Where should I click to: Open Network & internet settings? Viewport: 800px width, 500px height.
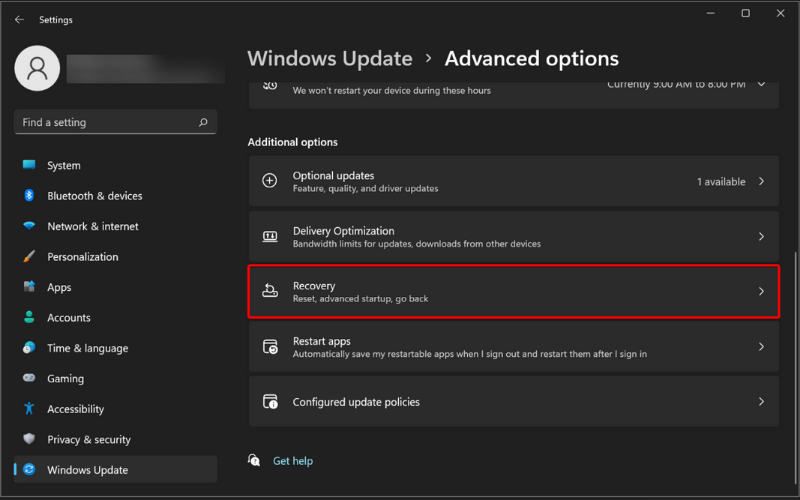116,226
